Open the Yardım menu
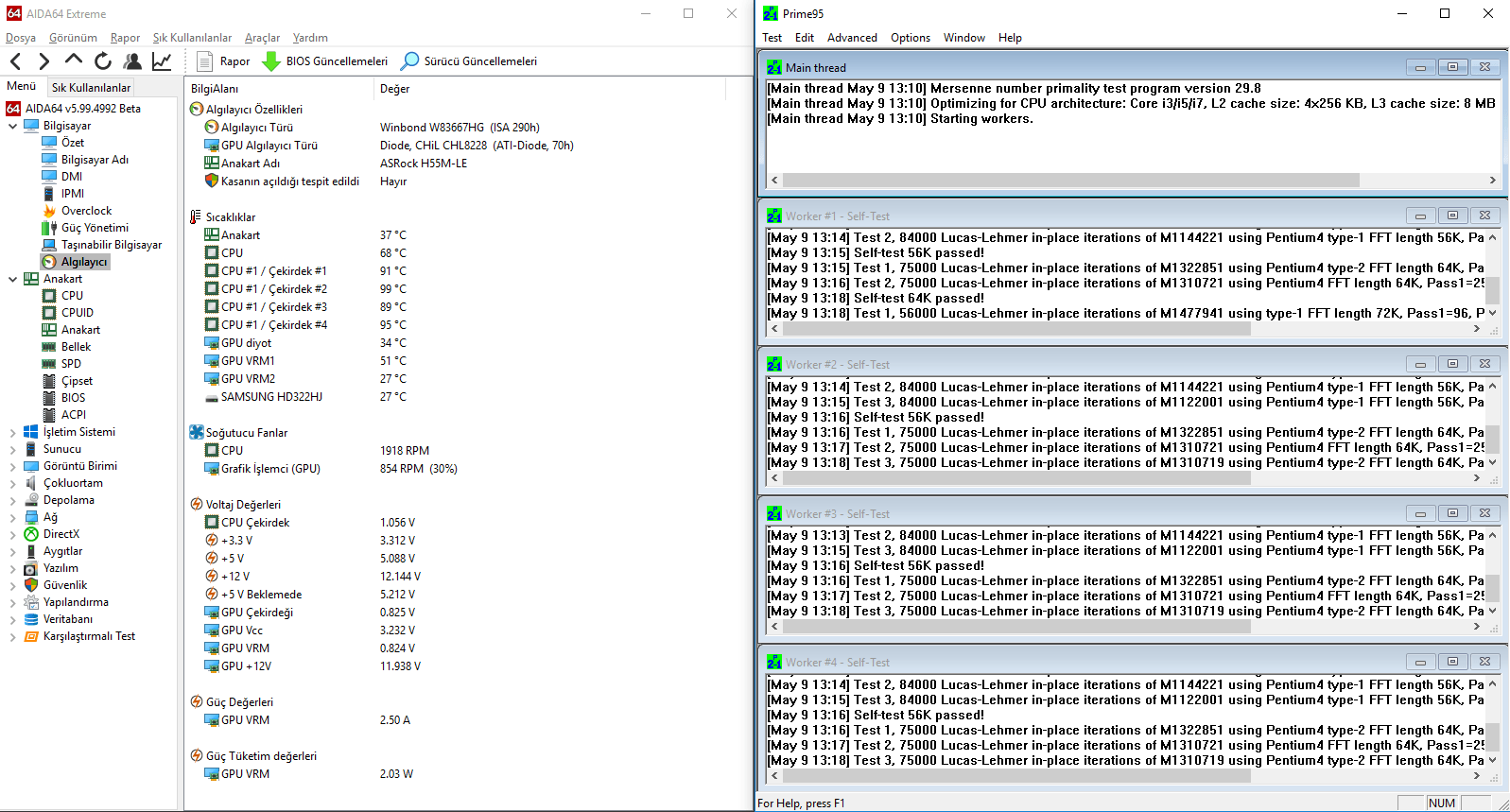Image resolution: width=1510 pixels, height=812 pixels. (310, 38)
